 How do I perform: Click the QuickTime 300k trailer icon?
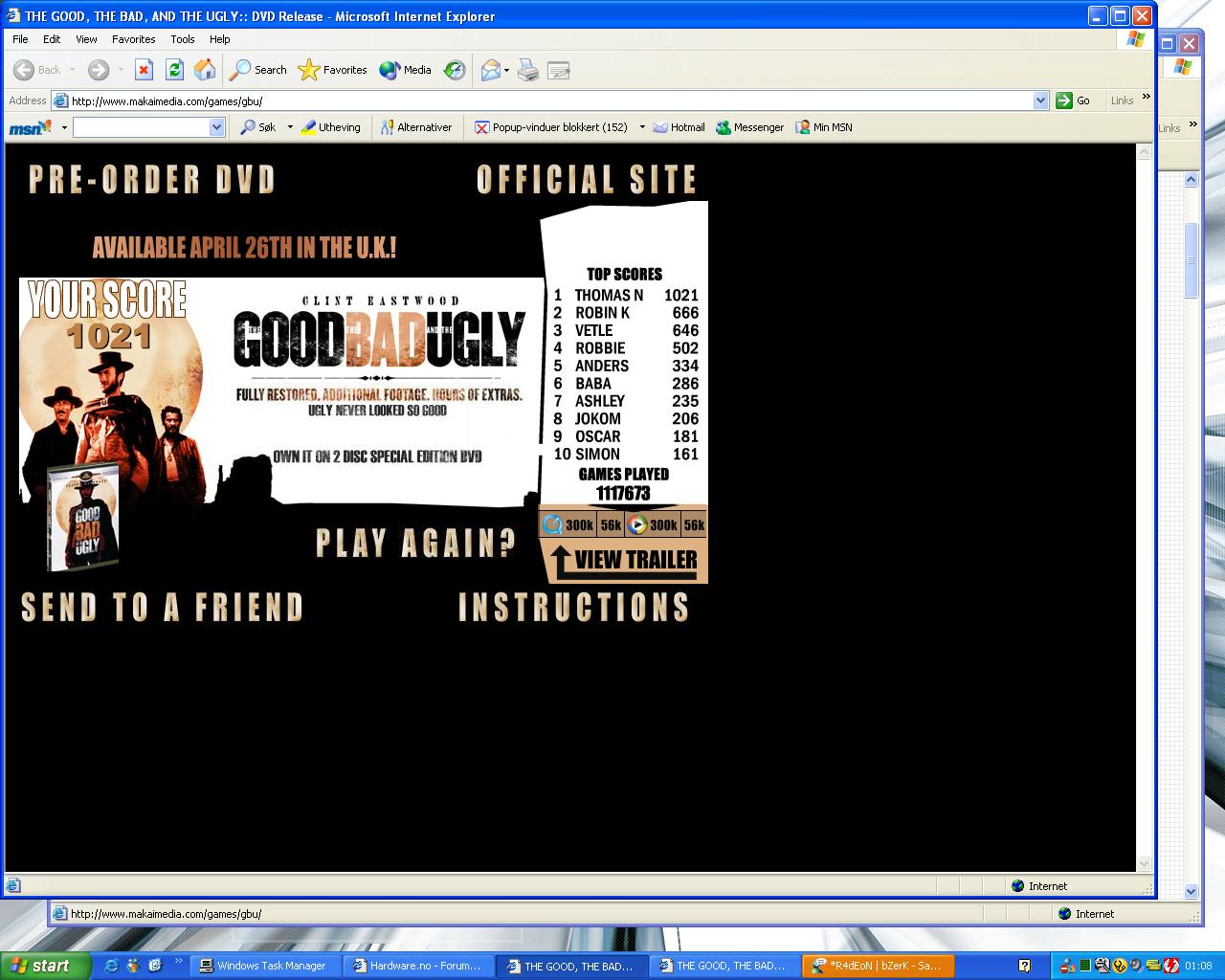click(x=568, y=524)
